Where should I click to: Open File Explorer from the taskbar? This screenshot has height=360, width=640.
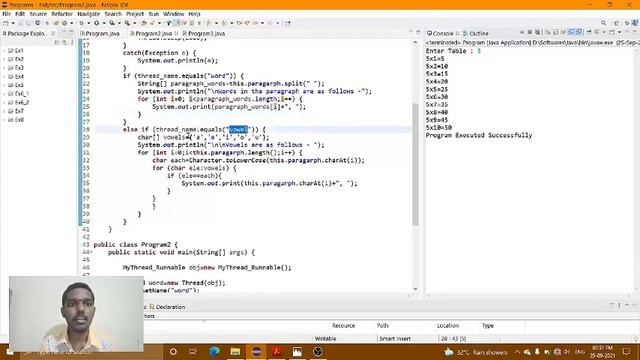[235, 351]
